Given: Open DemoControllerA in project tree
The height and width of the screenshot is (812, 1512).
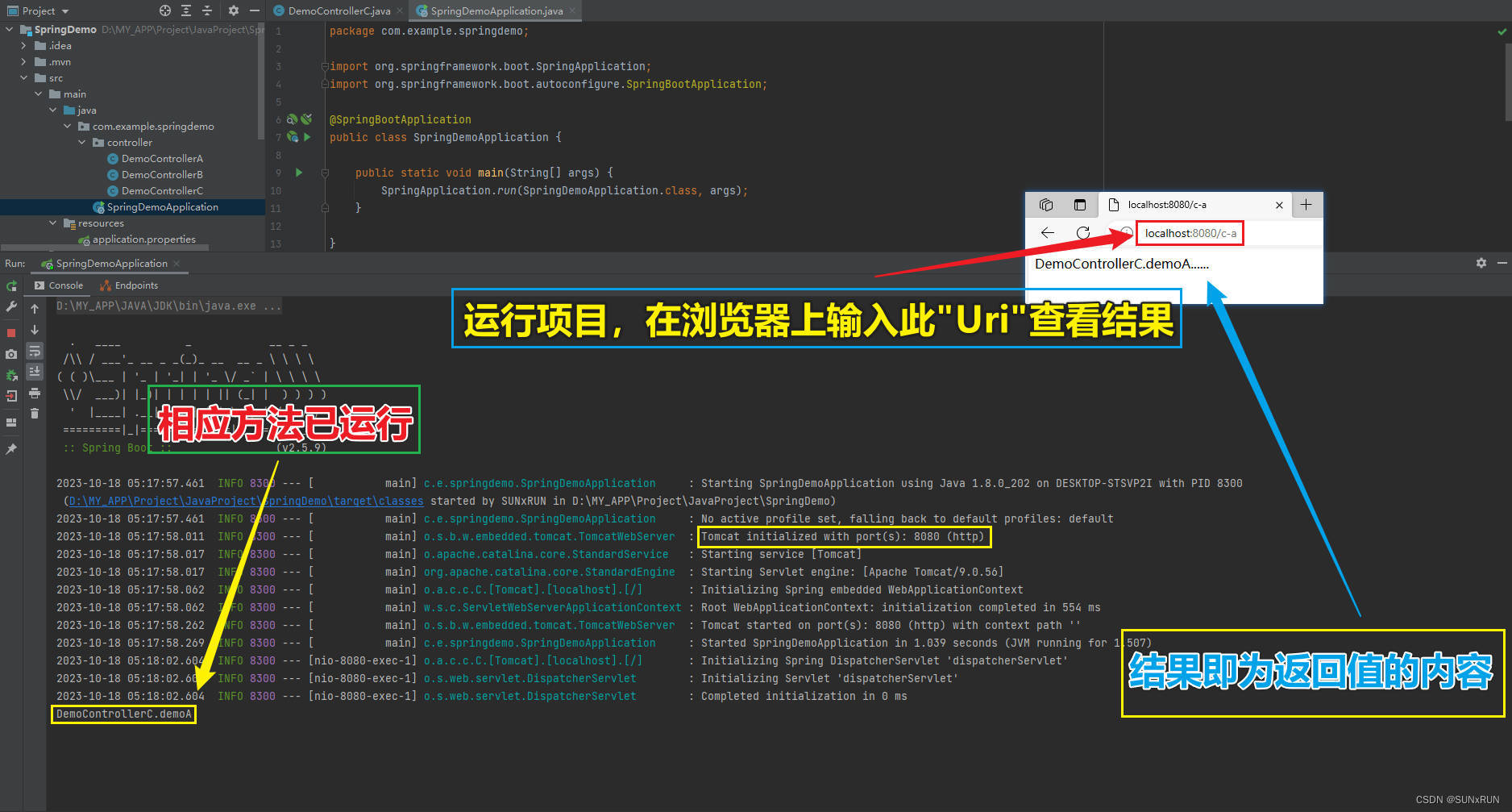Looking at the screenshot, I should pos(155,159).
